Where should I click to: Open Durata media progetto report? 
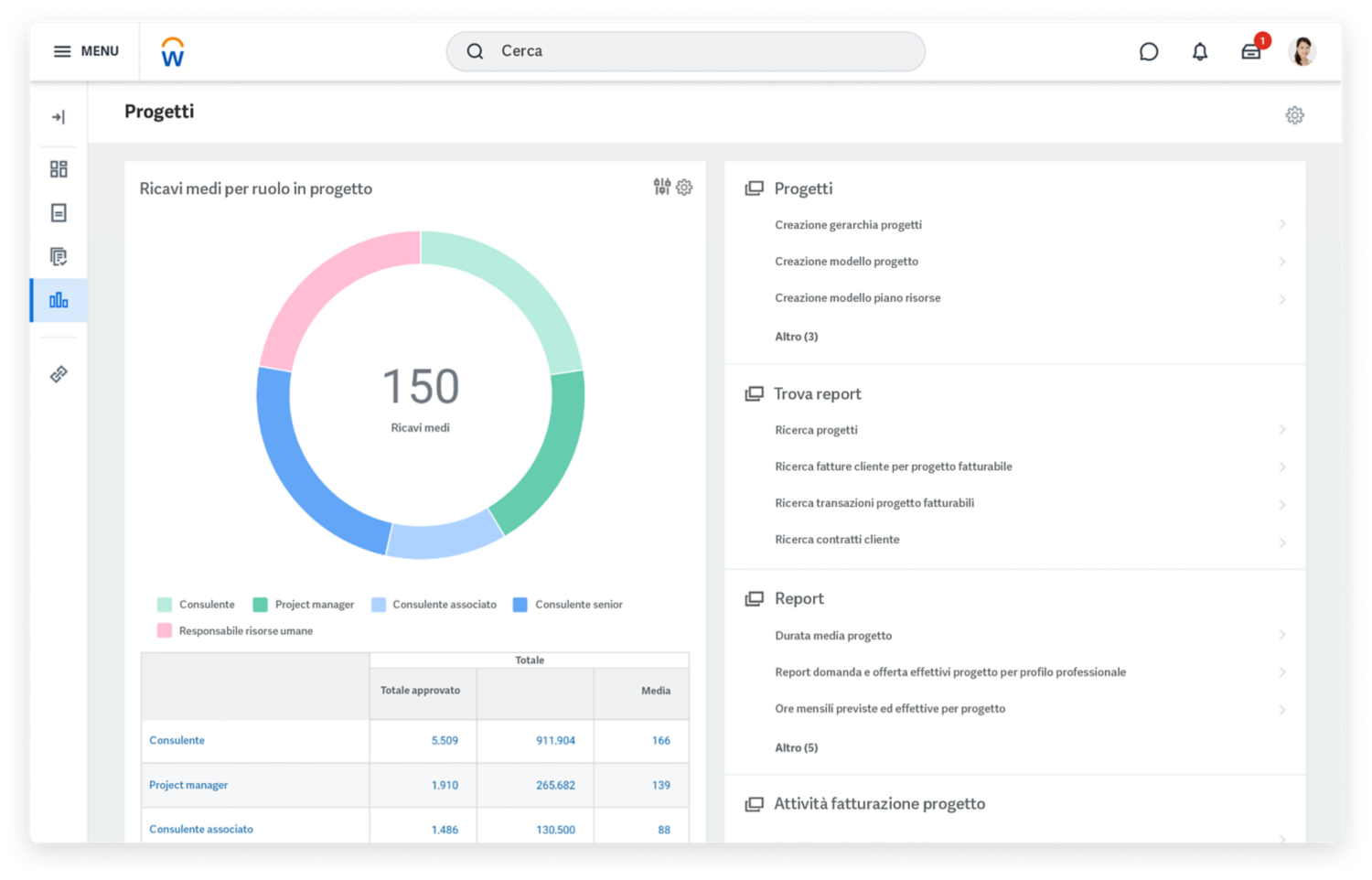point(833,636)
